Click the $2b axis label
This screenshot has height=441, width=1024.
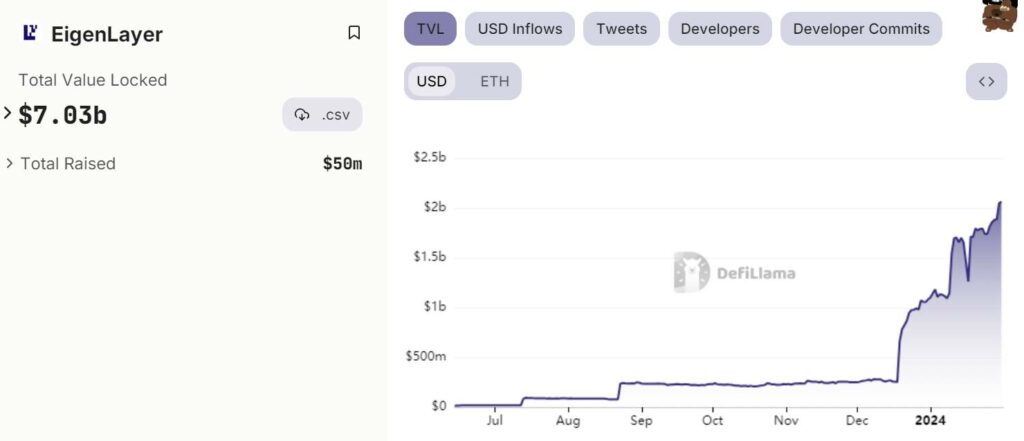tap(434, 207)
